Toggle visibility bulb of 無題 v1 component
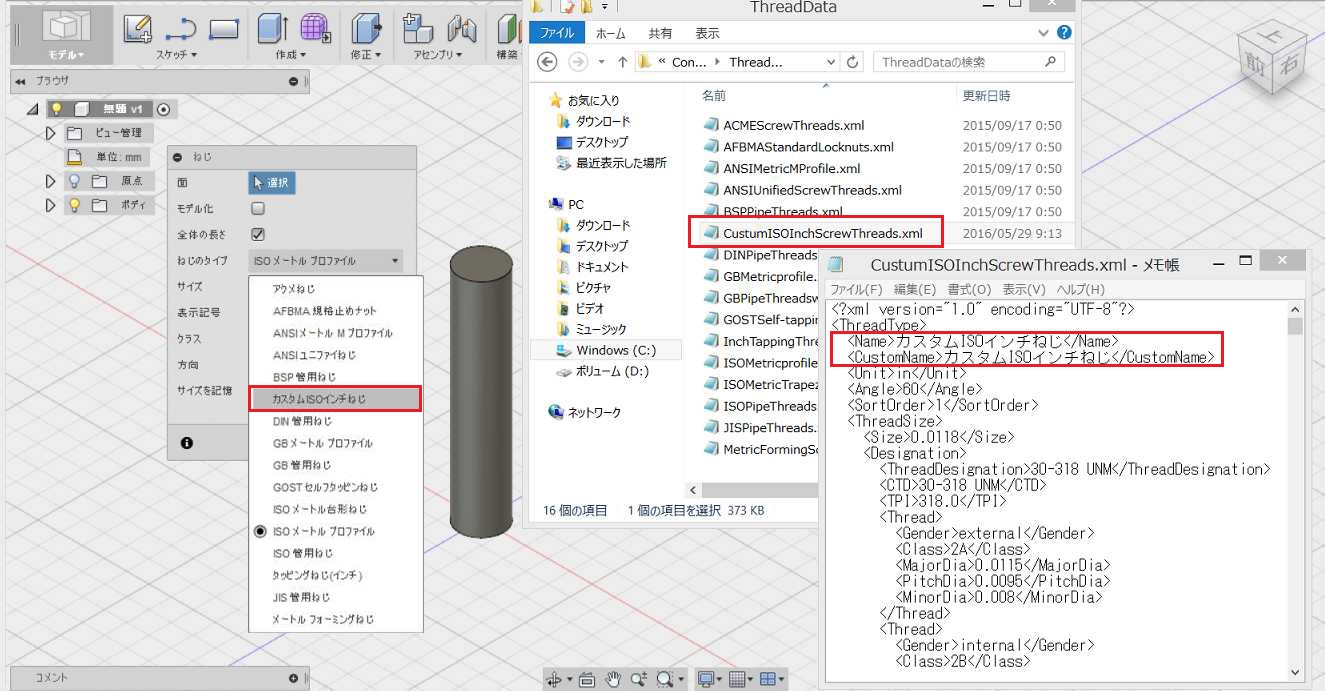Screen dimensions: 1325x691 click(57, 109)
